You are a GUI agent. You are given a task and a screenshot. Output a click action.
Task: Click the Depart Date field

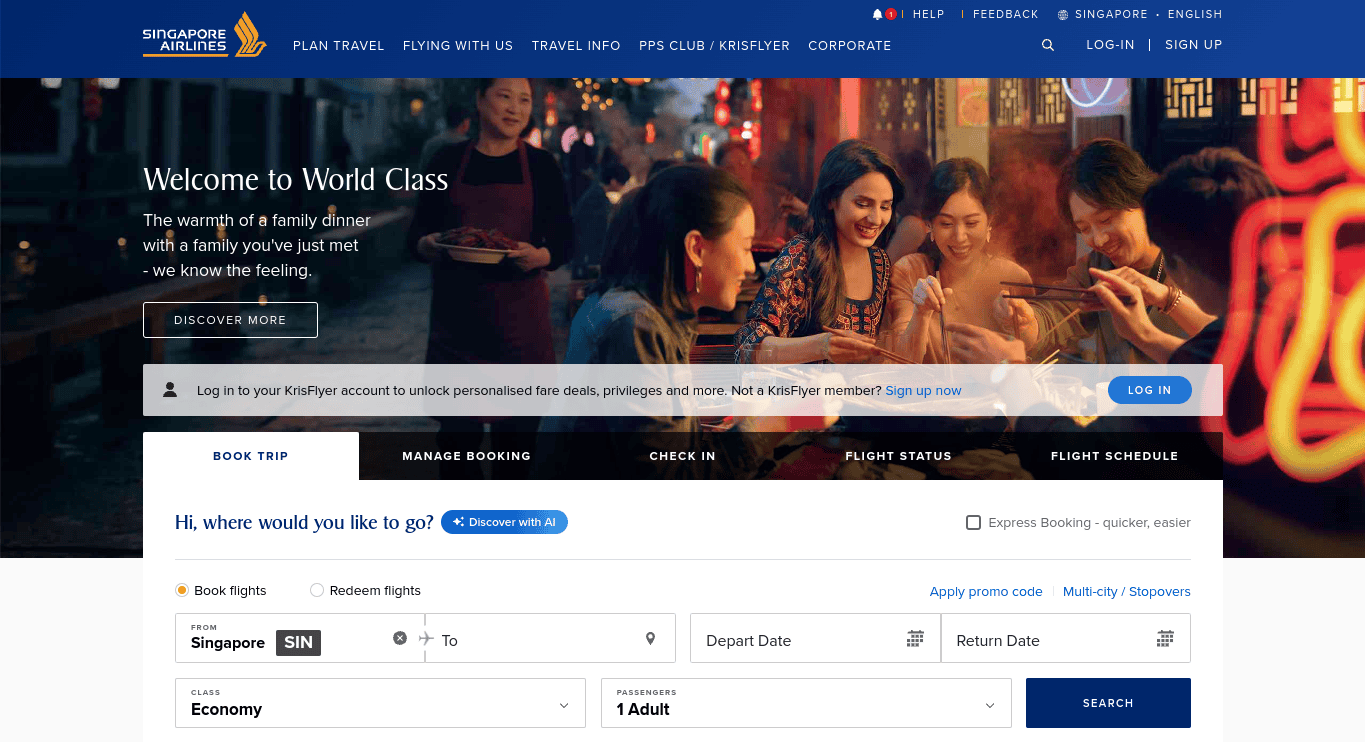(815, 638)
